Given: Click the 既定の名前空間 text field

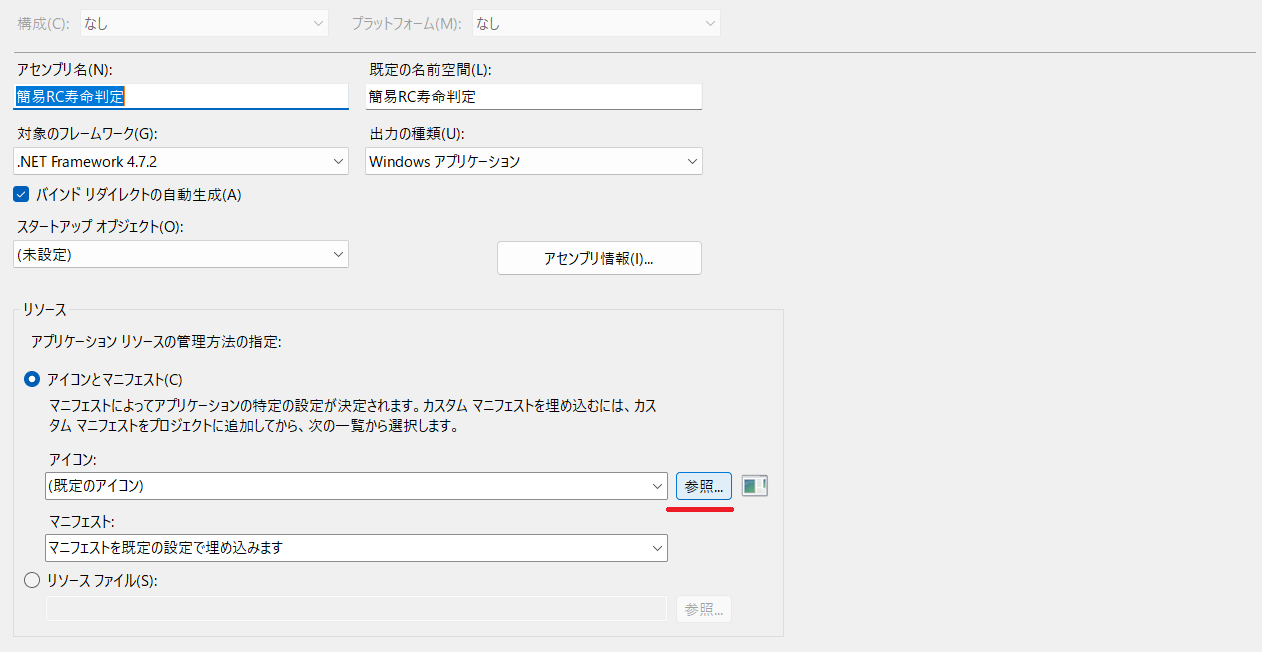Looking at the screenshot, I should (533, 97).
